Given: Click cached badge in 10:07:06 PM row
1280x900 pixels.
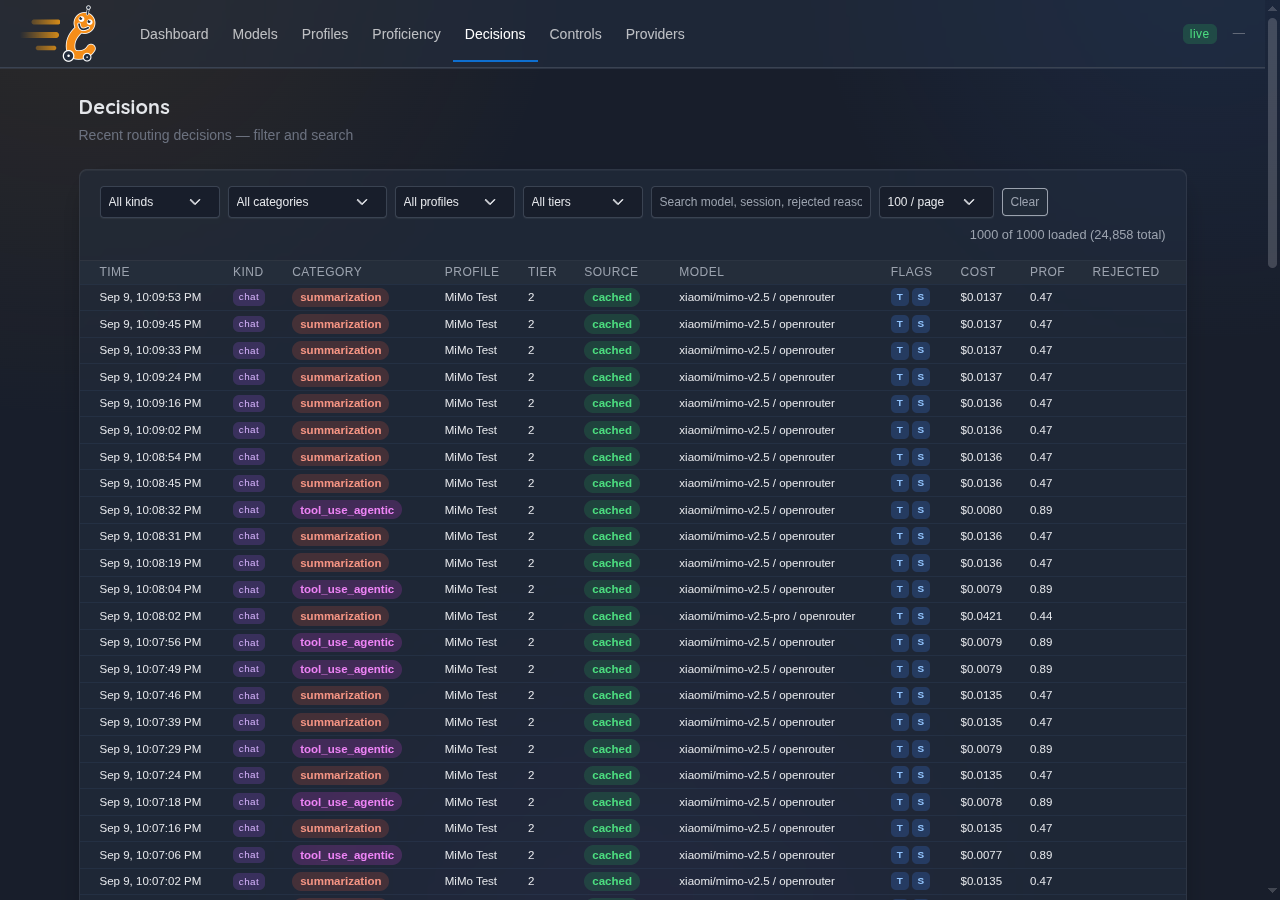Looking at the screenshot, I should click(x=612, y=855).
